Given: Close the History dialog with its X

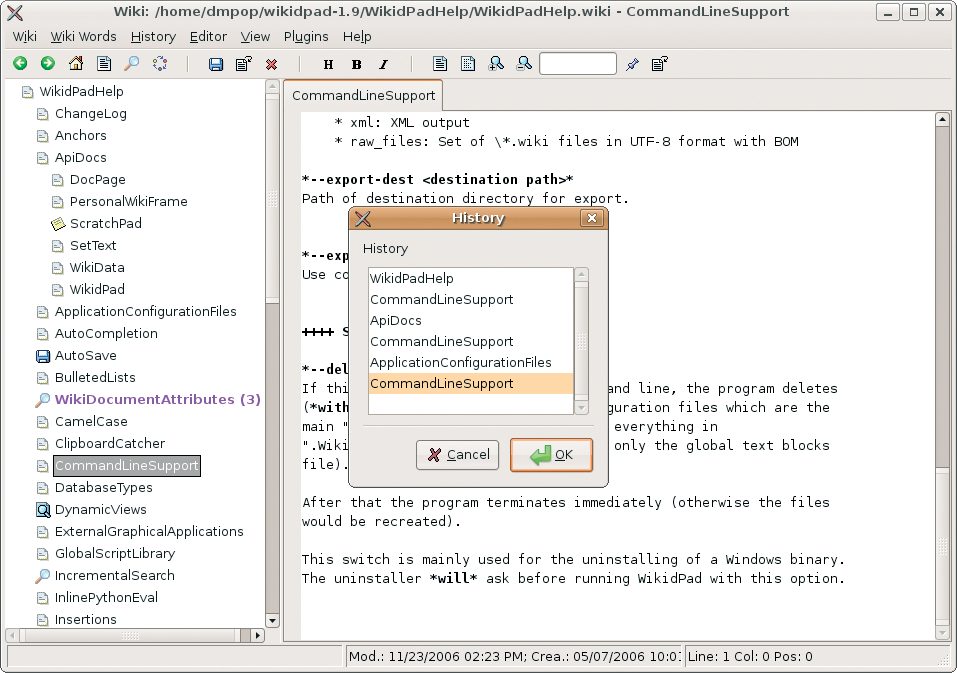Looking at the screenshot, I should [591, 218].
